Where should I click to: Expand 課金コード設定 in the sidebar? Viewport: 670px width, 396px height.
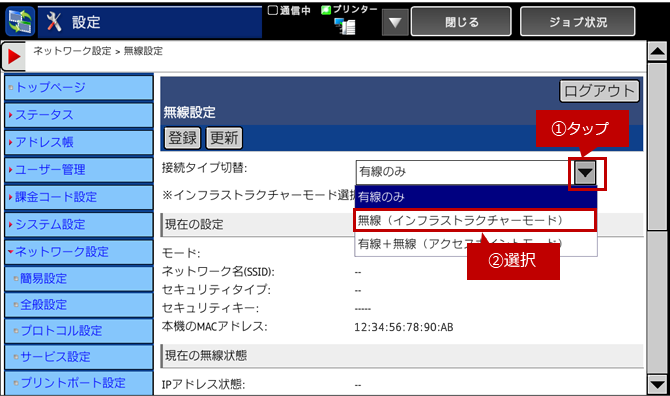click(x=79, y=197)
